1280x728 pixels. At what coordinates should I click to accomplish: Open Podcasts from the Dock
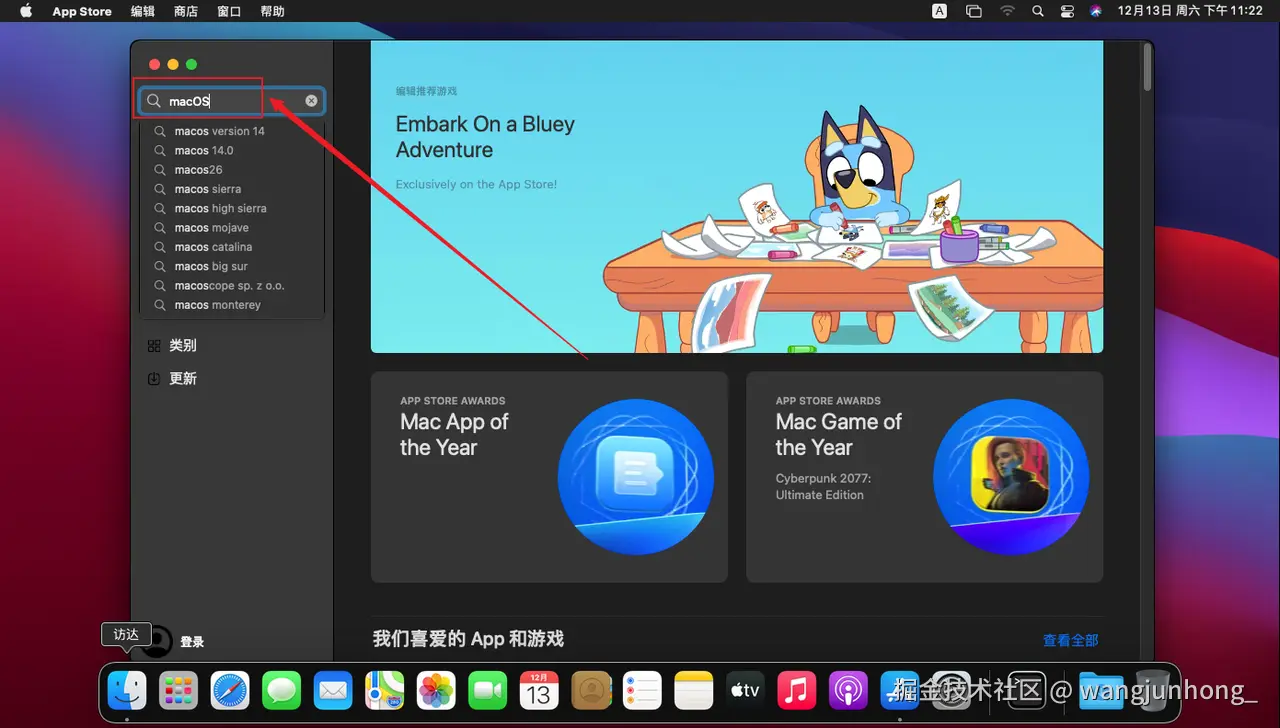click(x=848, y=690)
